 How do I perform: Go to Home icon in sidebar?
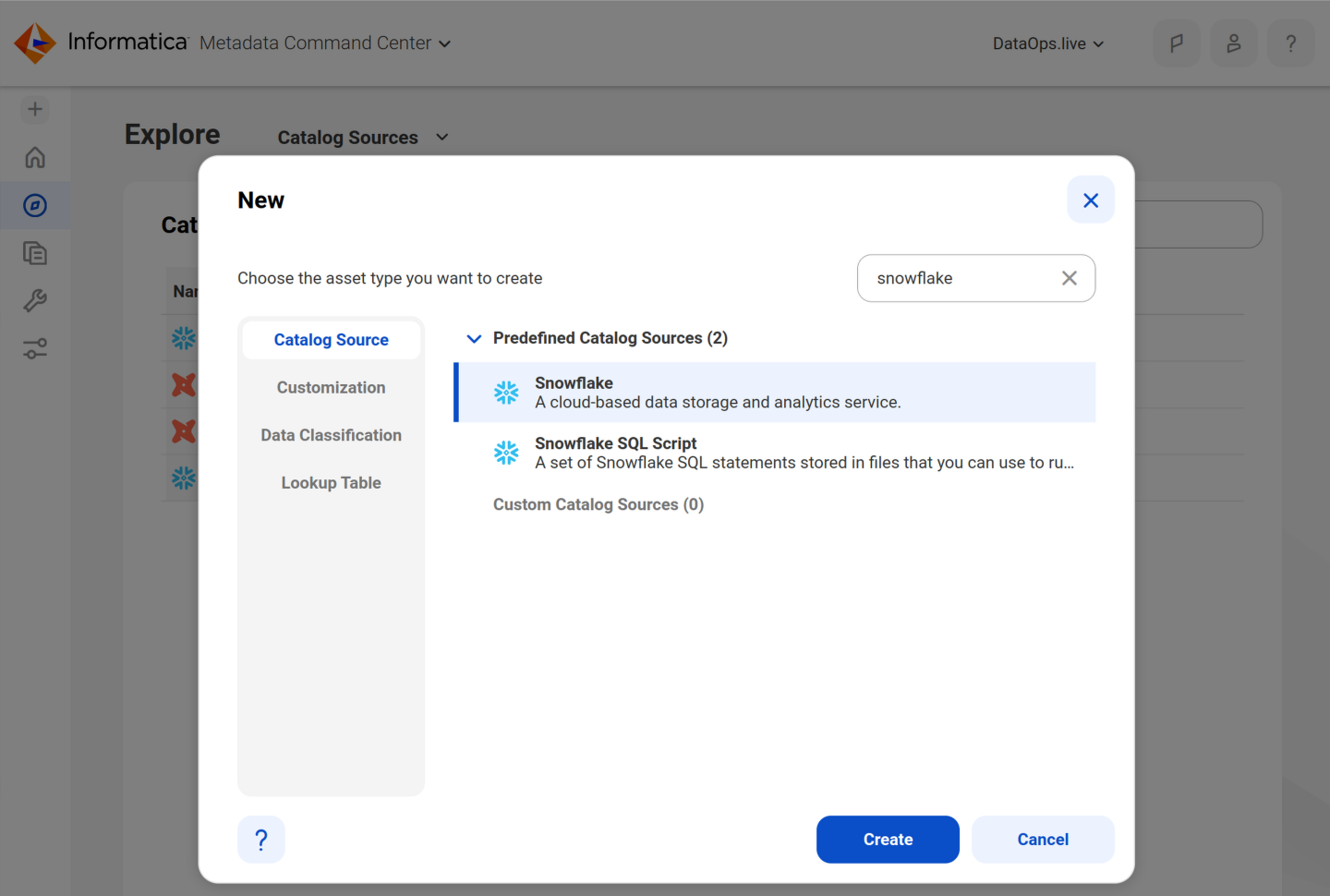coord(35,157)
